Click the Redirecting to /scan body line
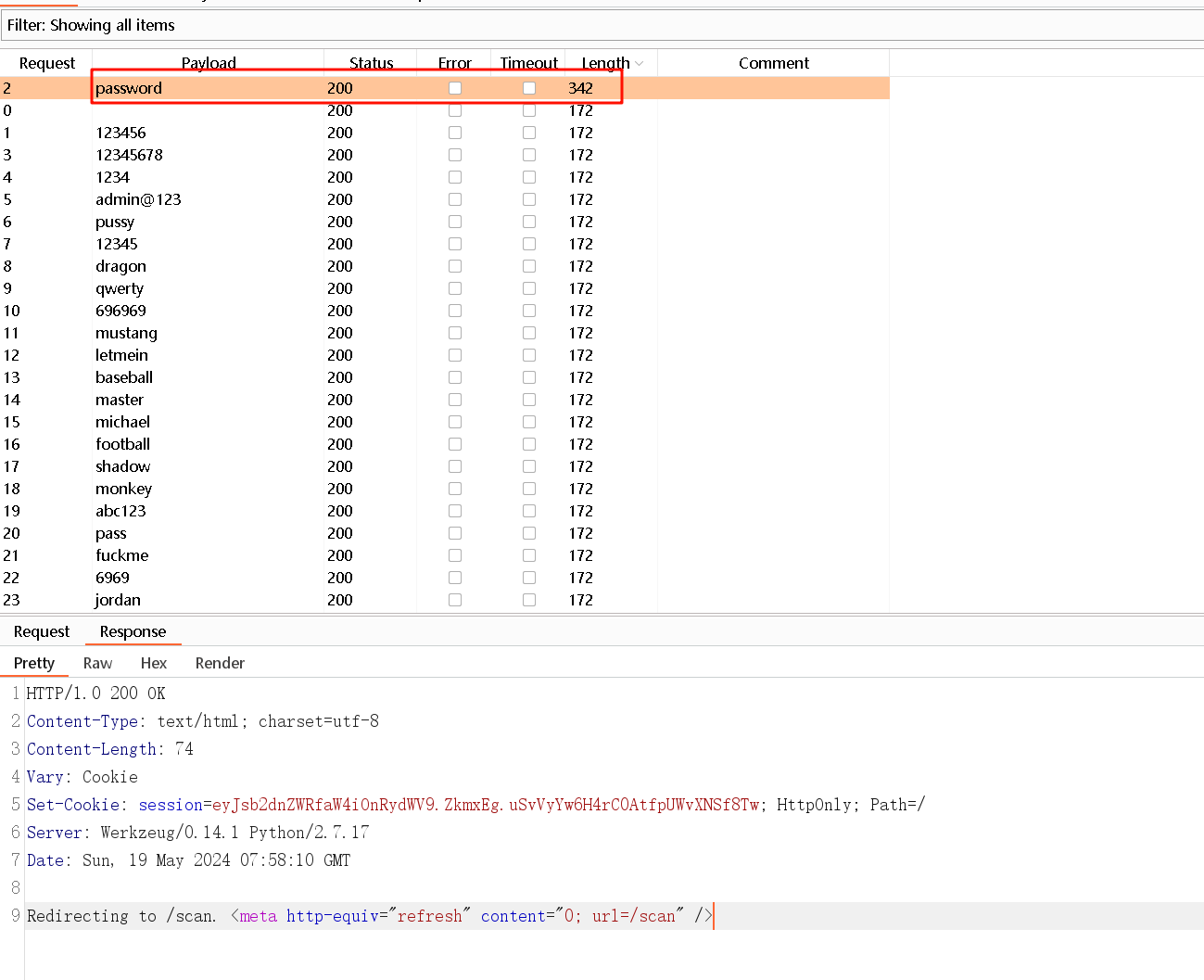 [370, 916]
